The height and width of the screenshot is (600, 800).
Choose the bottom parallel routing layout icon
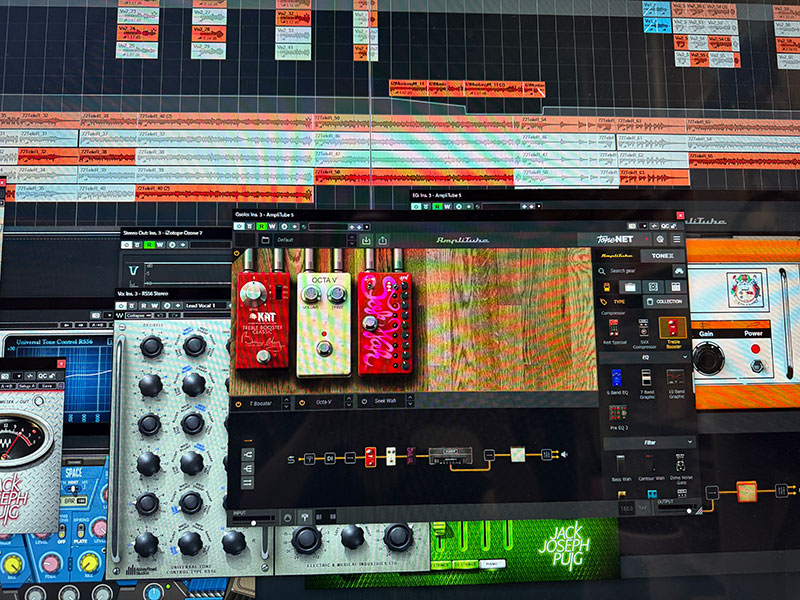coord(247,483)
